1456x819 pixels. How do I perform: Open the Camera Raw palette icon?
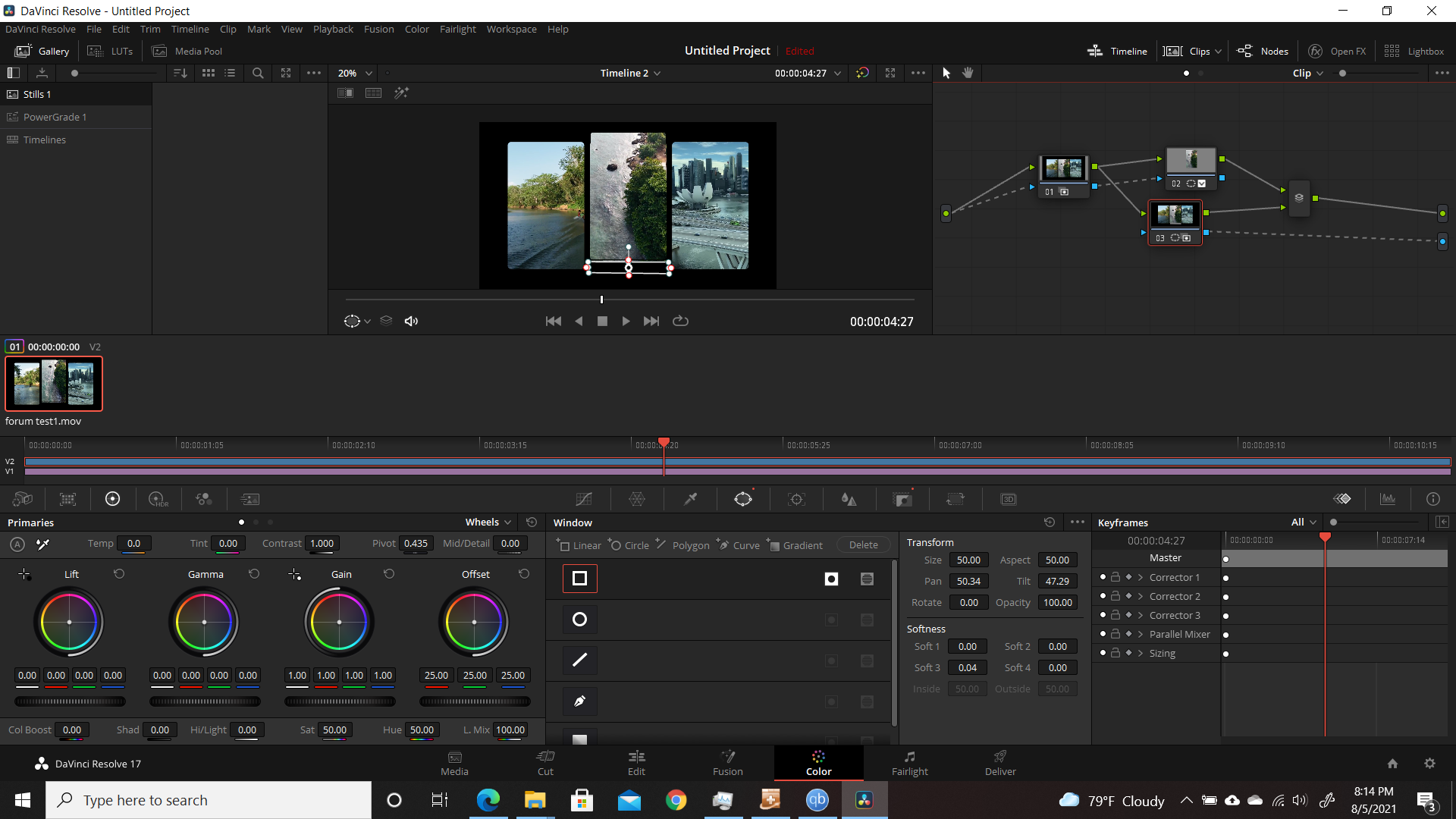(x=22, y=499)
